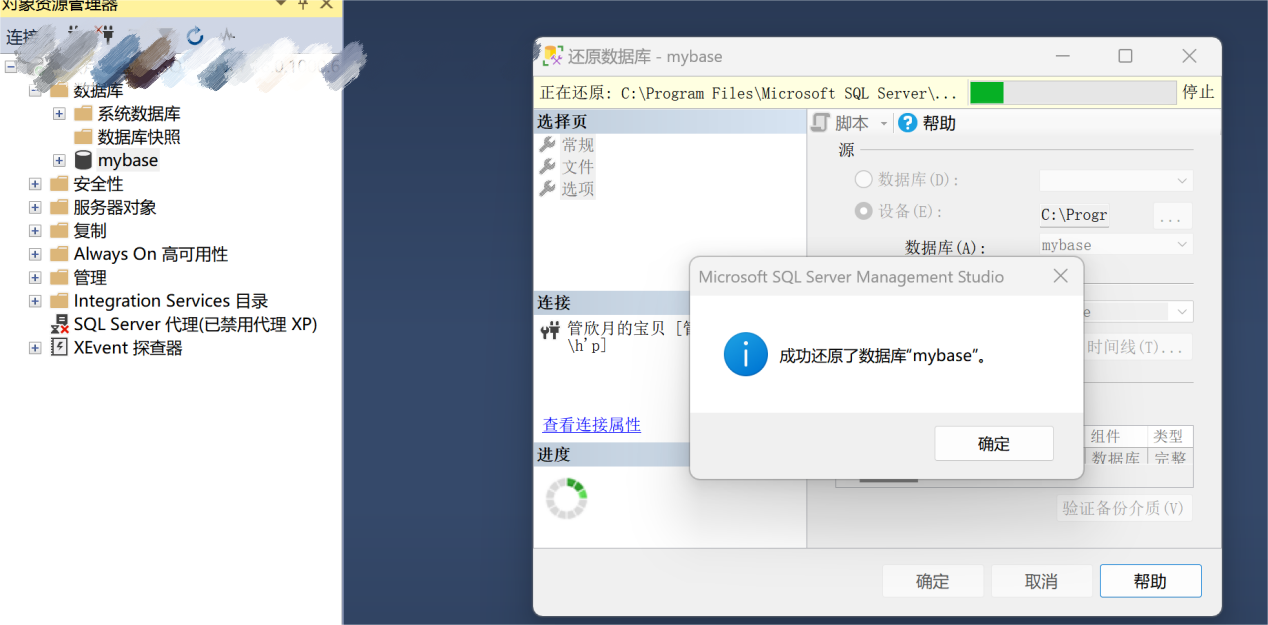Expand the 管理 node
This screenshot has width=1268, height=625.
coord(35,278)
